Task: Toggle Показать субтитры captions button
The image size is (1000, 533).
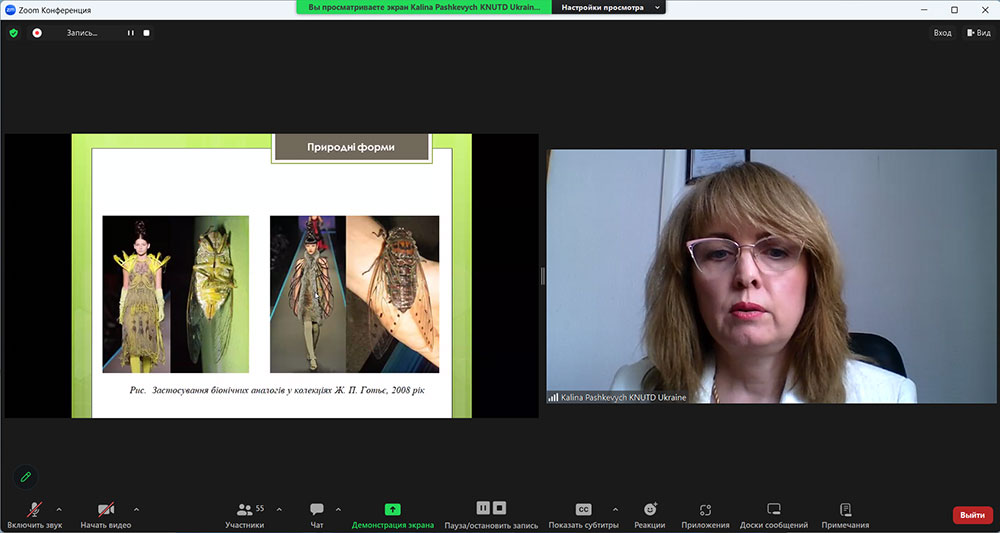Action: click(x=584, y=516)
